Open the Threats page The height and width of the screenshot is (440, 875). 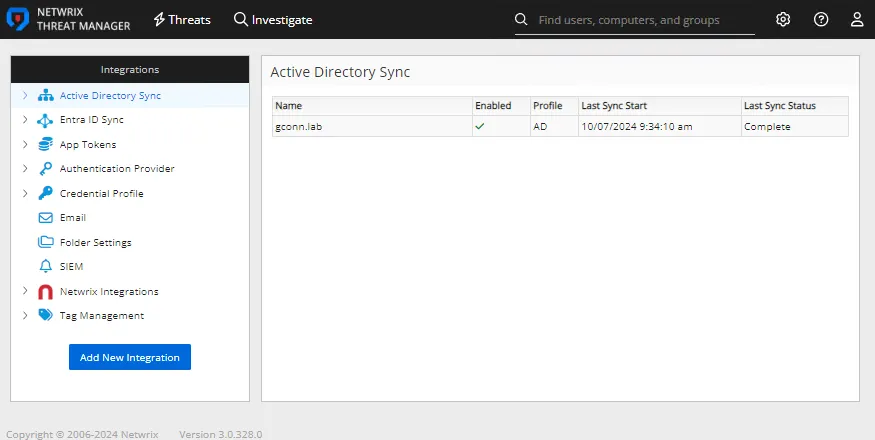click(182, 20)
